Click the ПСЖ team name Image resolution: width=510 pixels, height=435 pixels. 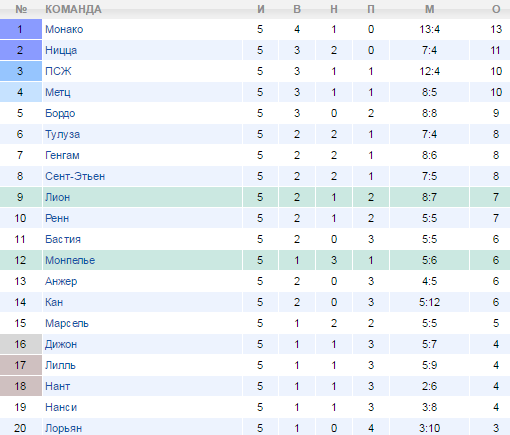click(x=58, y=71)
